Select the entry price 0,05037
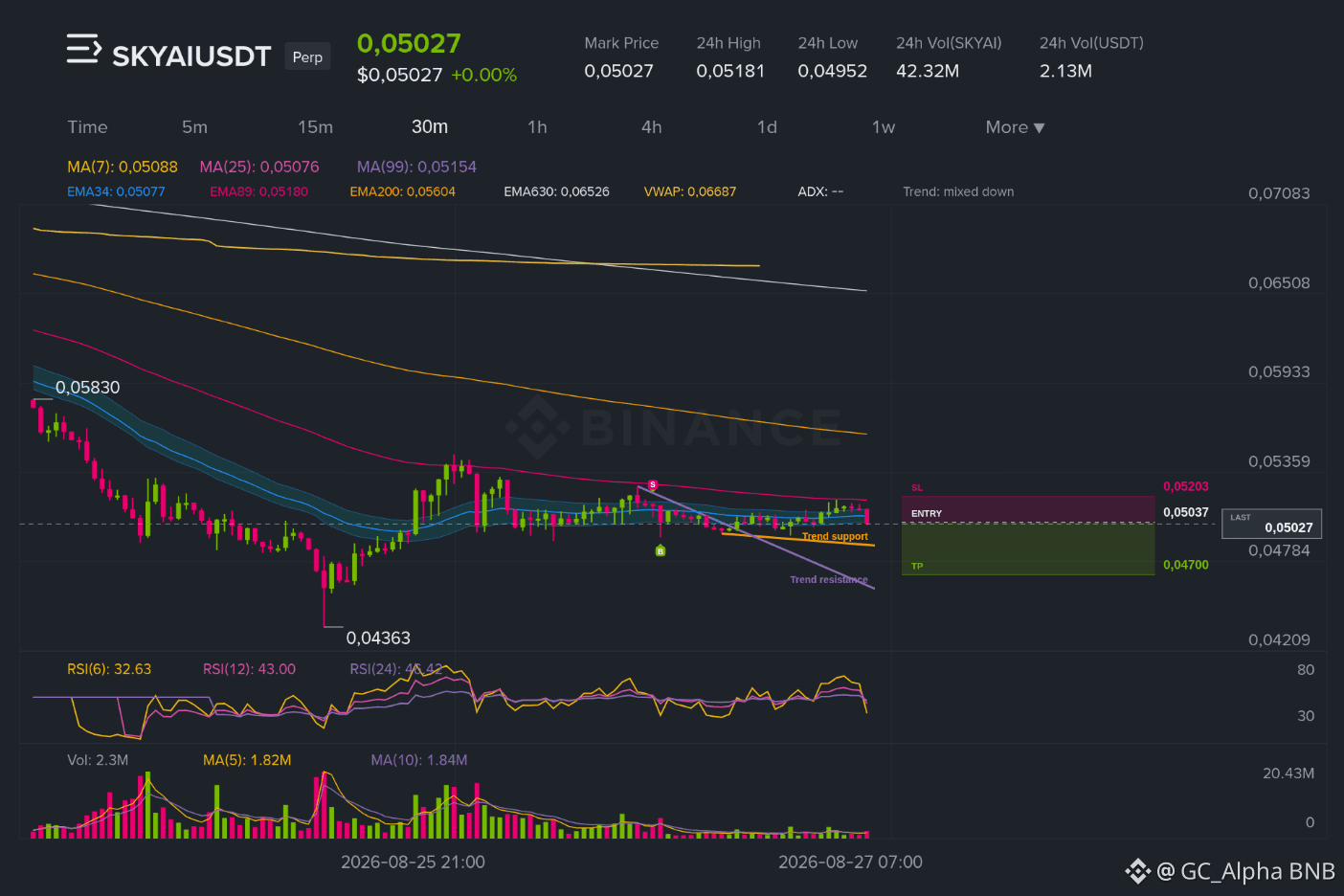Viewport: 1344px width, 896px height. (1186, 512)
